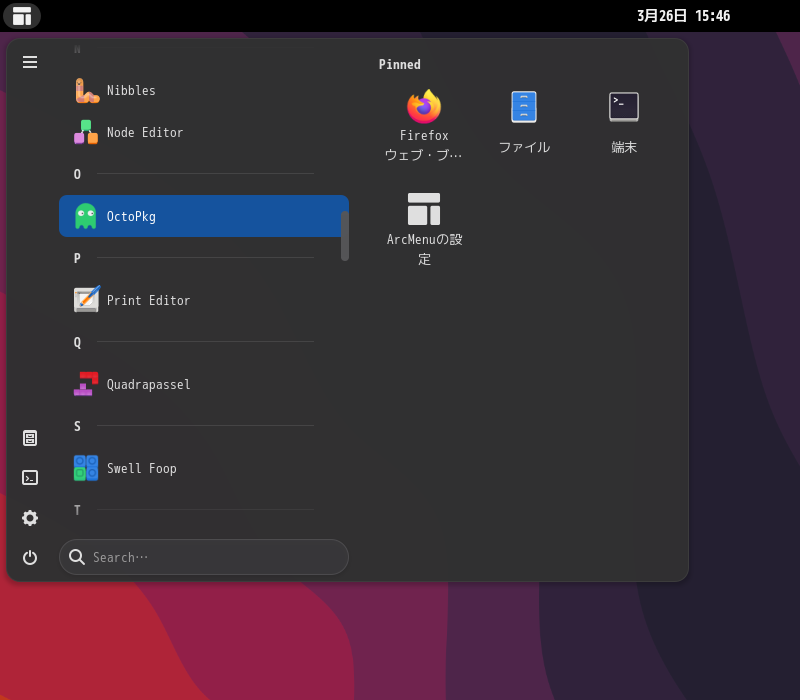Click the sidebar terminal icon

[30, 478]
